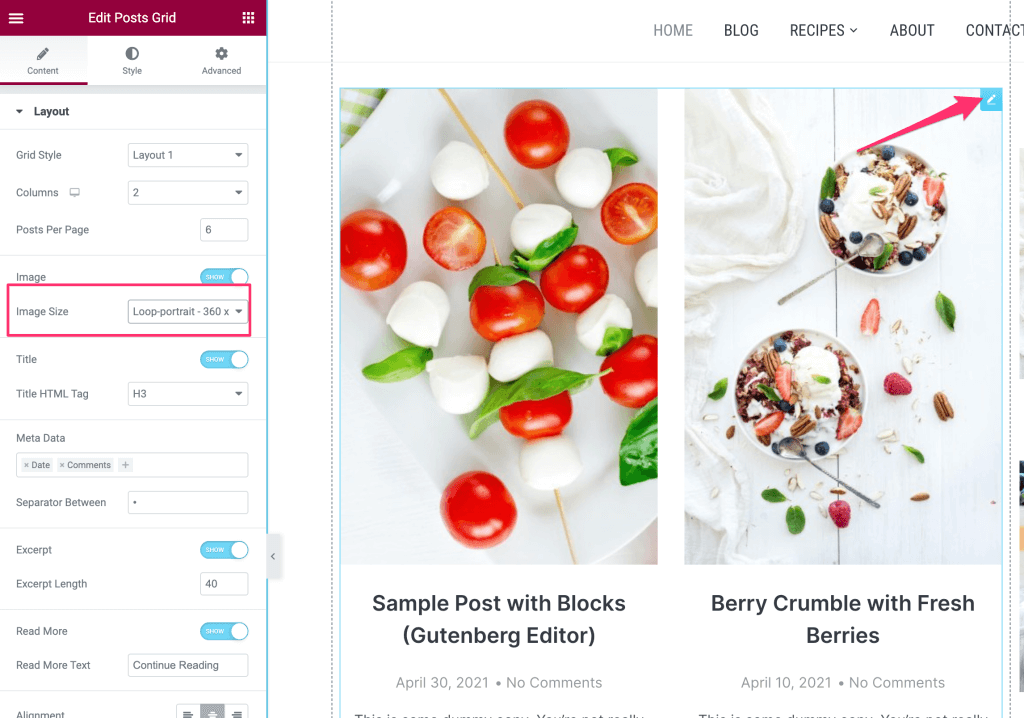Open the Grid Style dropdown
This screenshot has height=718, width=1024.
188,155
